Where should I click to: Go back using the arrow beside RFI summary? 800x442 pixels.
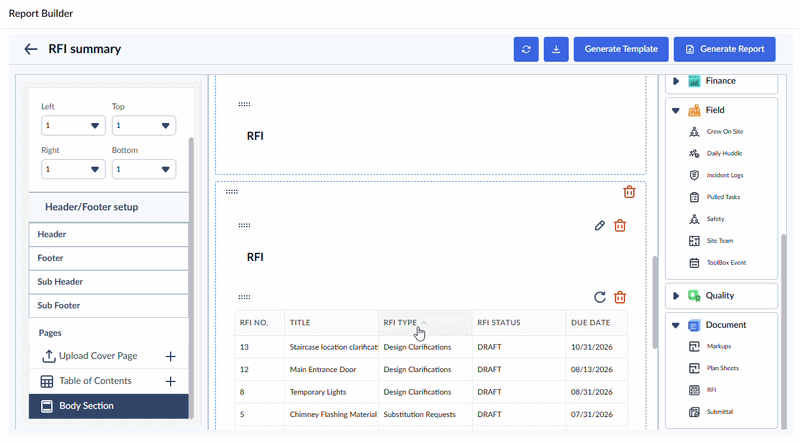tap(31, 49)
